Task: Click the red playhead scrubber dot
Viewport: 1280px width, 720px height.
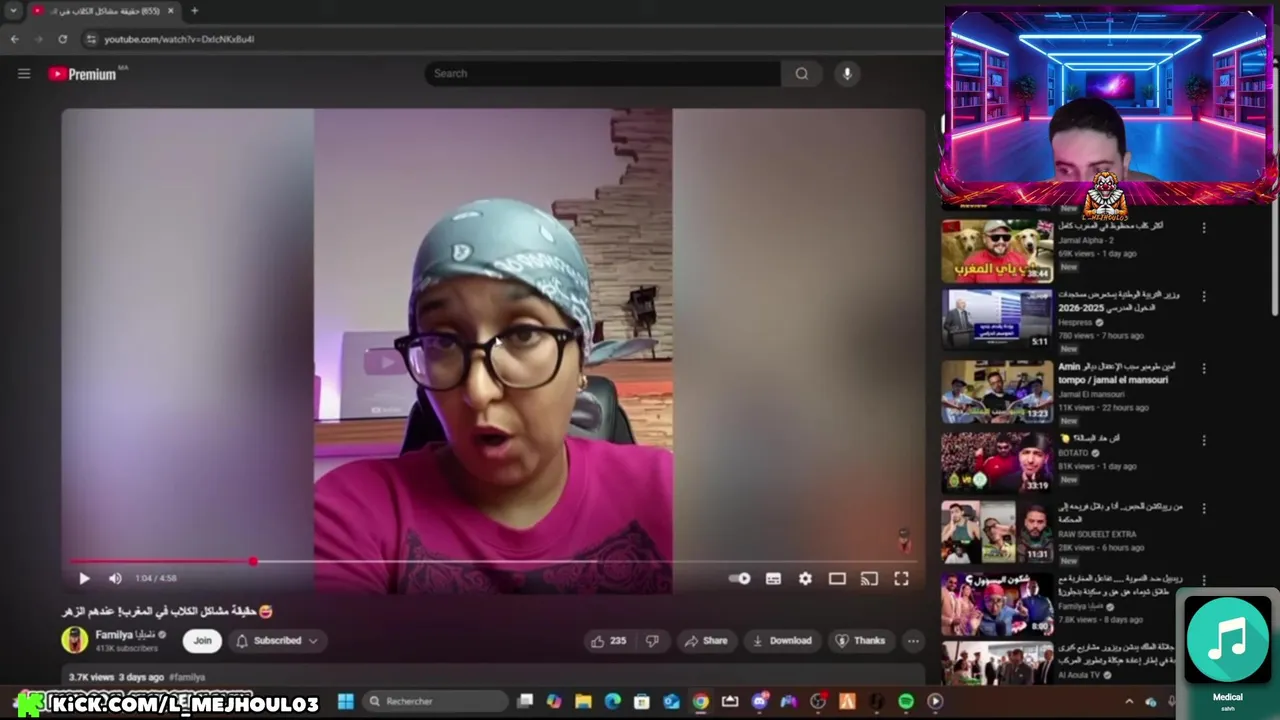Action: [254, 562]
